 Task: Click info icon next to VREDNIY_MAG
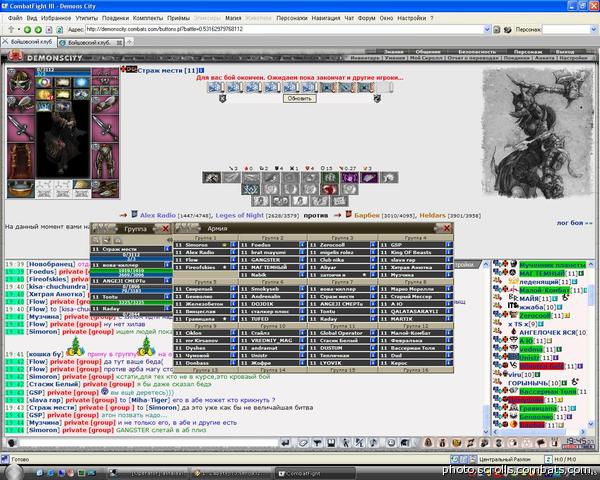(302, 340)
